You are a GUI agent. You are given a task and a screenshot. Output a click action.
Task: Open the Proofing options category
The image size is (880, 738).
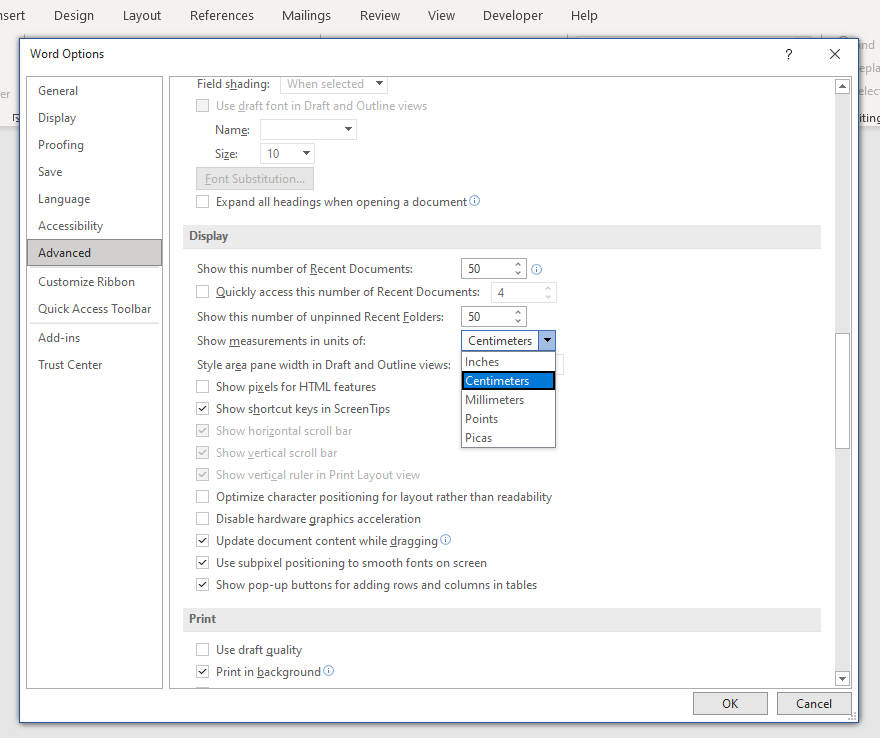tap(94, 145)
